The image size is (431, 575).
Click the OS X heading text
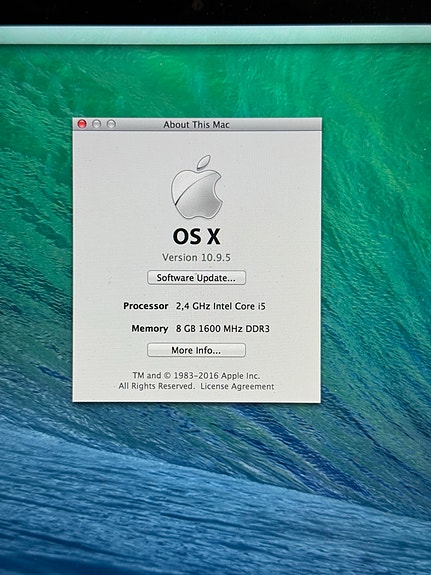pos(196,237)
